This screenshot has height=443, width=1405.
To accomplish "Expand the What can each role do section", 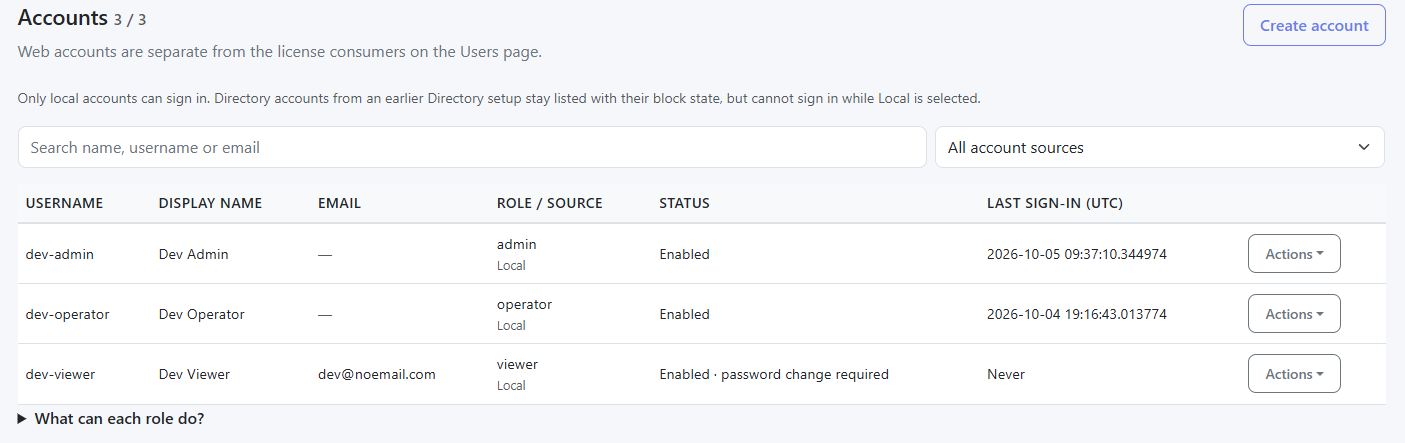I will coord(111,419).
